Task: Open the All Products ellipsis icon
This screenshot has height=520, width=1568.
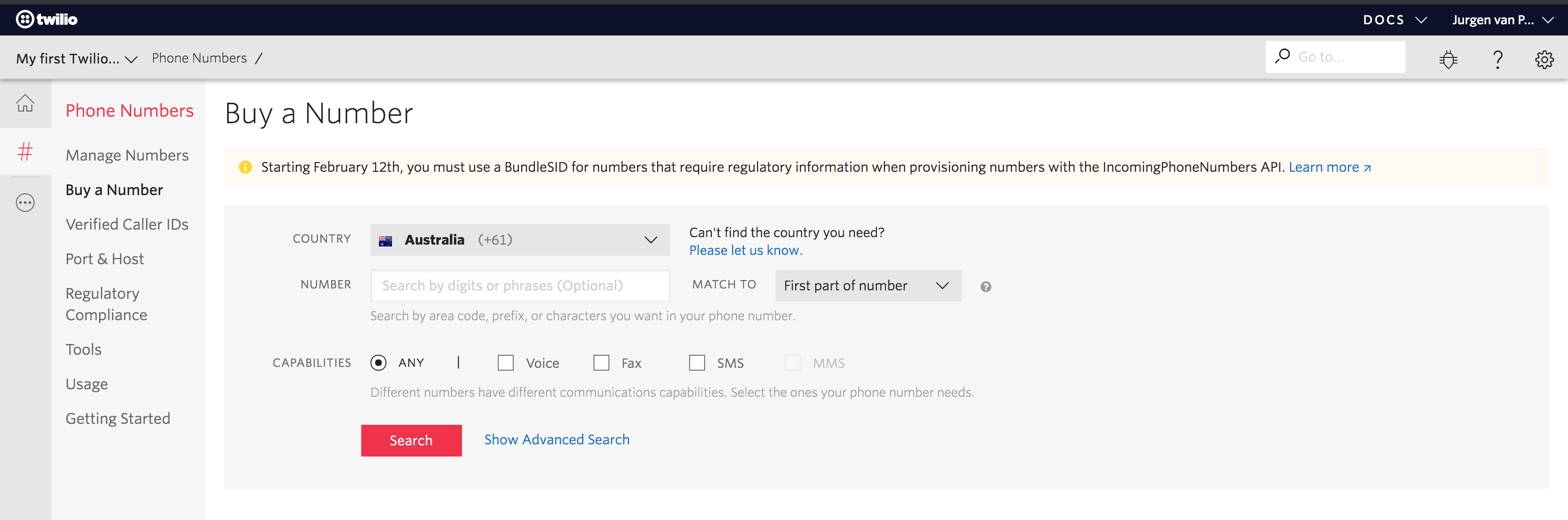Action: (25, 202)
